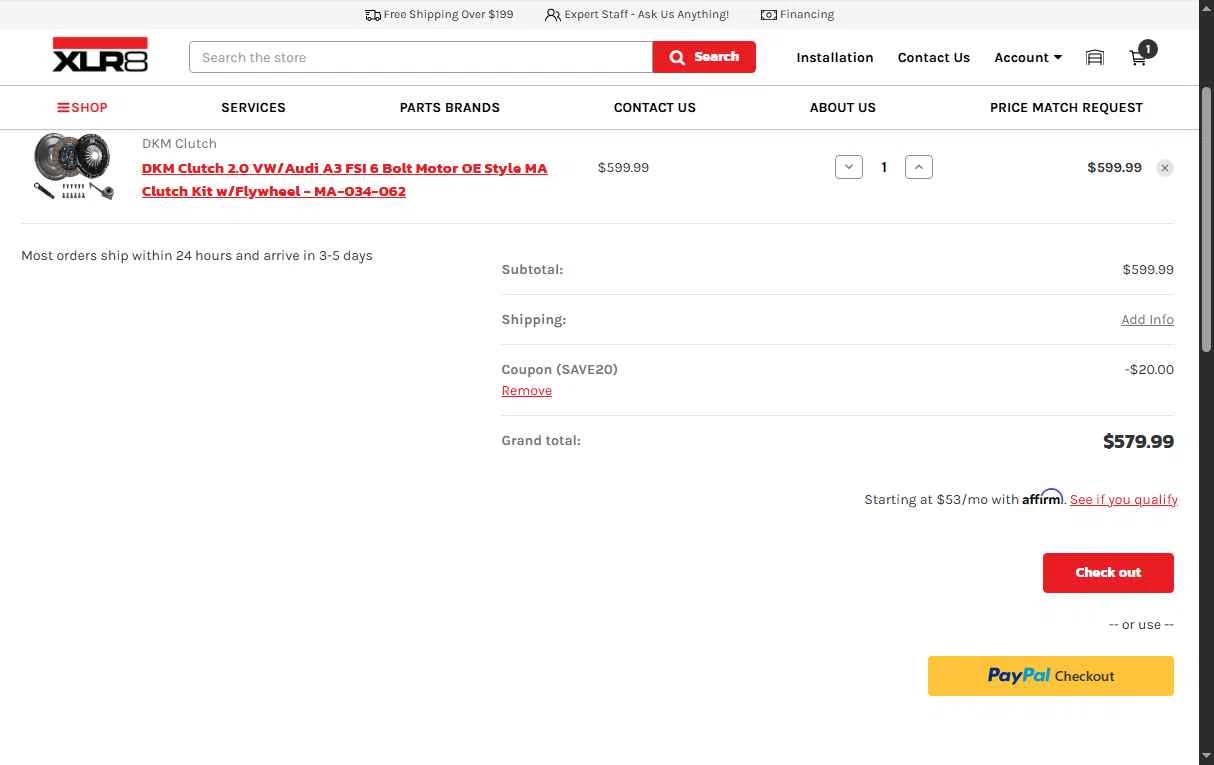Decrease quantity with the down arrow

coord(849,167)
